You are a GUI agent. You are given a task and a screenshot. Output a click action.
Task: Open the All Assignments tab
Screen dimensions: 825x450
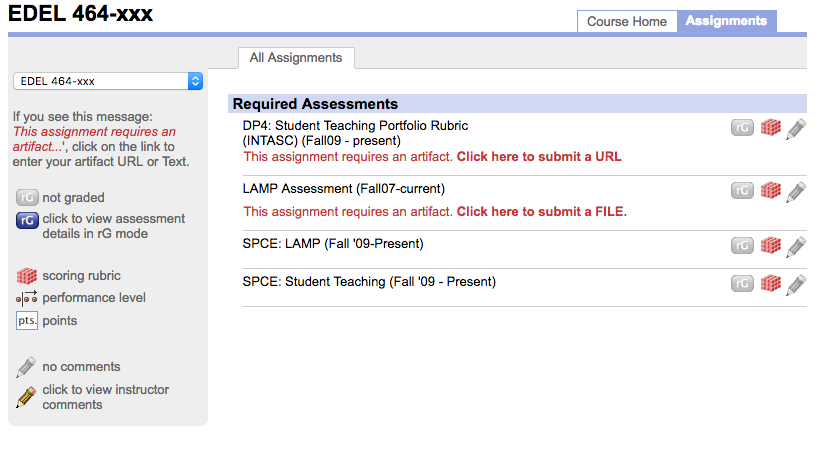click(296, 58)
